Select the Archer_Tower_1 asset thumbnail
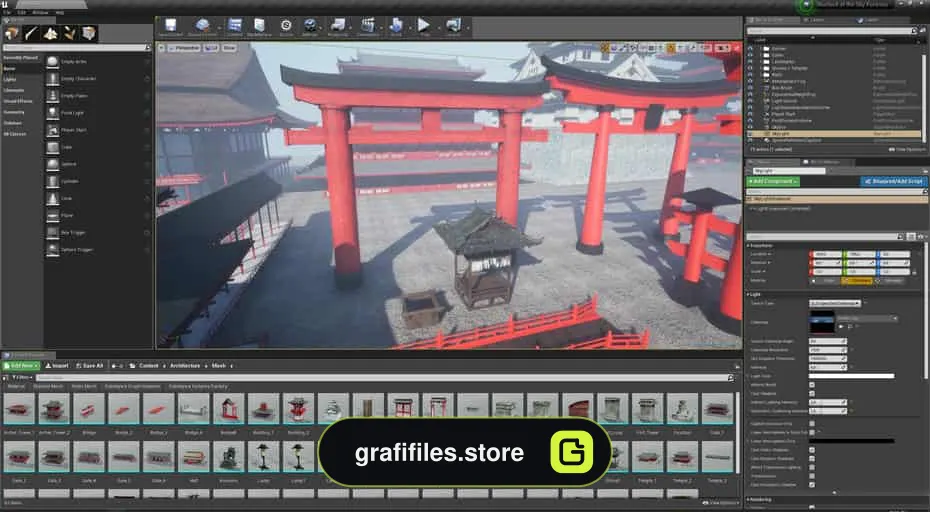This screenshot has width=930, height=512. click(19, 409)
